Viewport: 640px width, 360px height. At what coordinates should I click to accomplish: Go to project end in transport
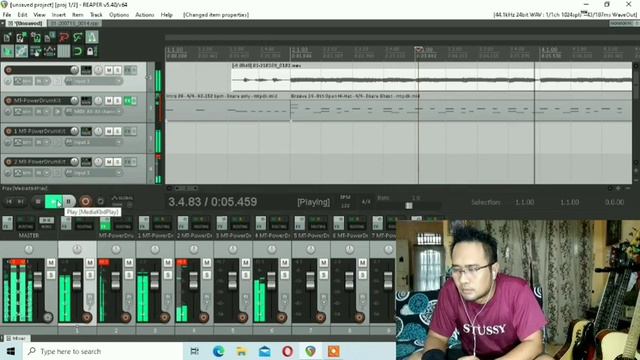(x=20, y=201)
